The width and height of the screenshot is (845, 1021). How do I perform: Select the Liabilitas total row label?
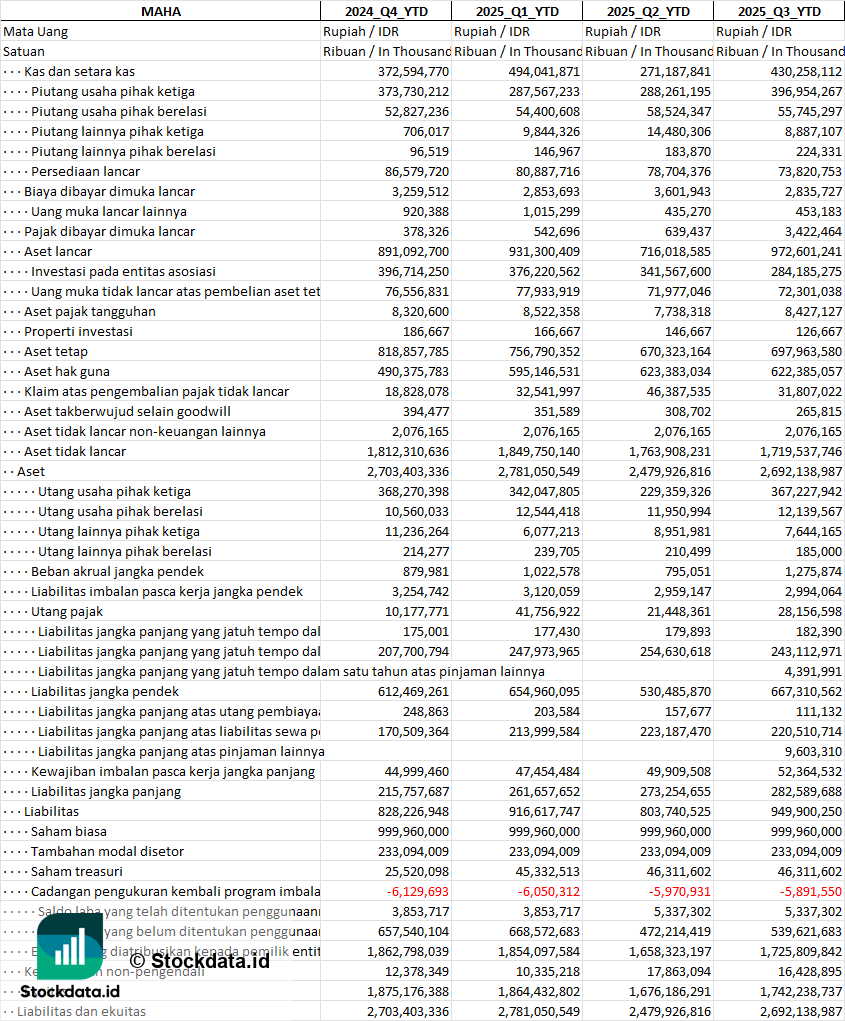pyautogui.click(x=51, y=812)
